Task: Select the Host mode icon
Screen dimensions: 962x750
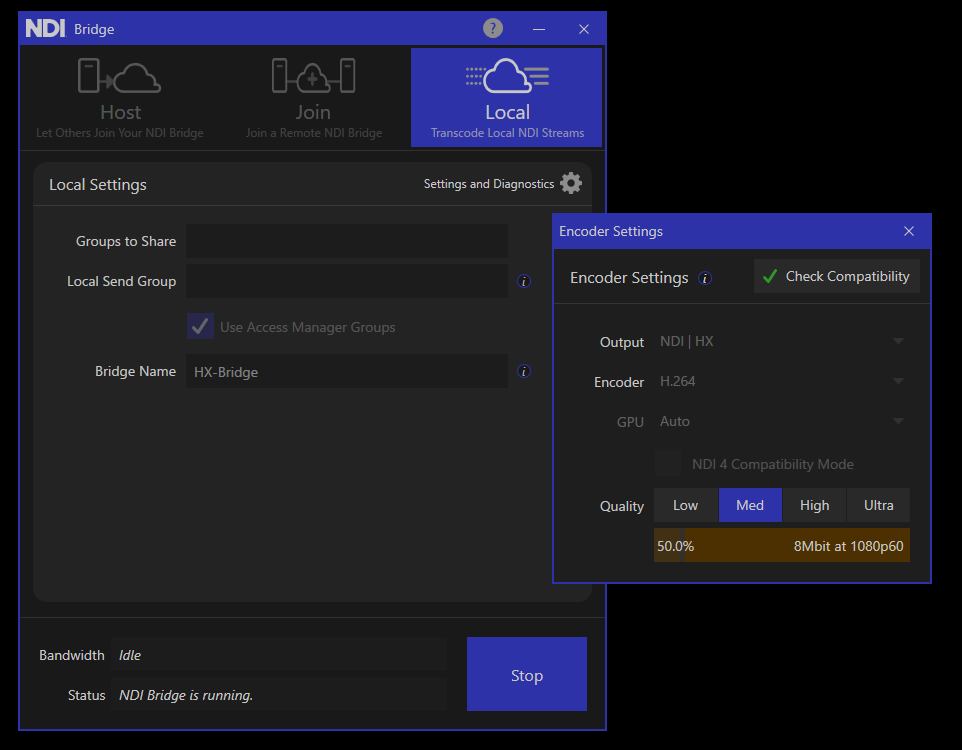Action: [x=120, y=74]
